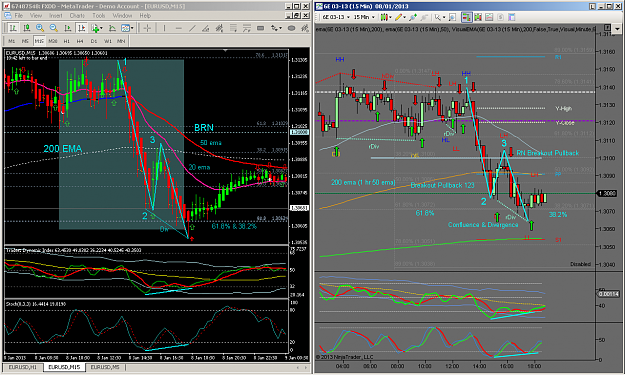The width and height of the screenshot is (625, 375).
Task: Click NinjaTrader current price marker 1.3080
Action: click(607, 194)
